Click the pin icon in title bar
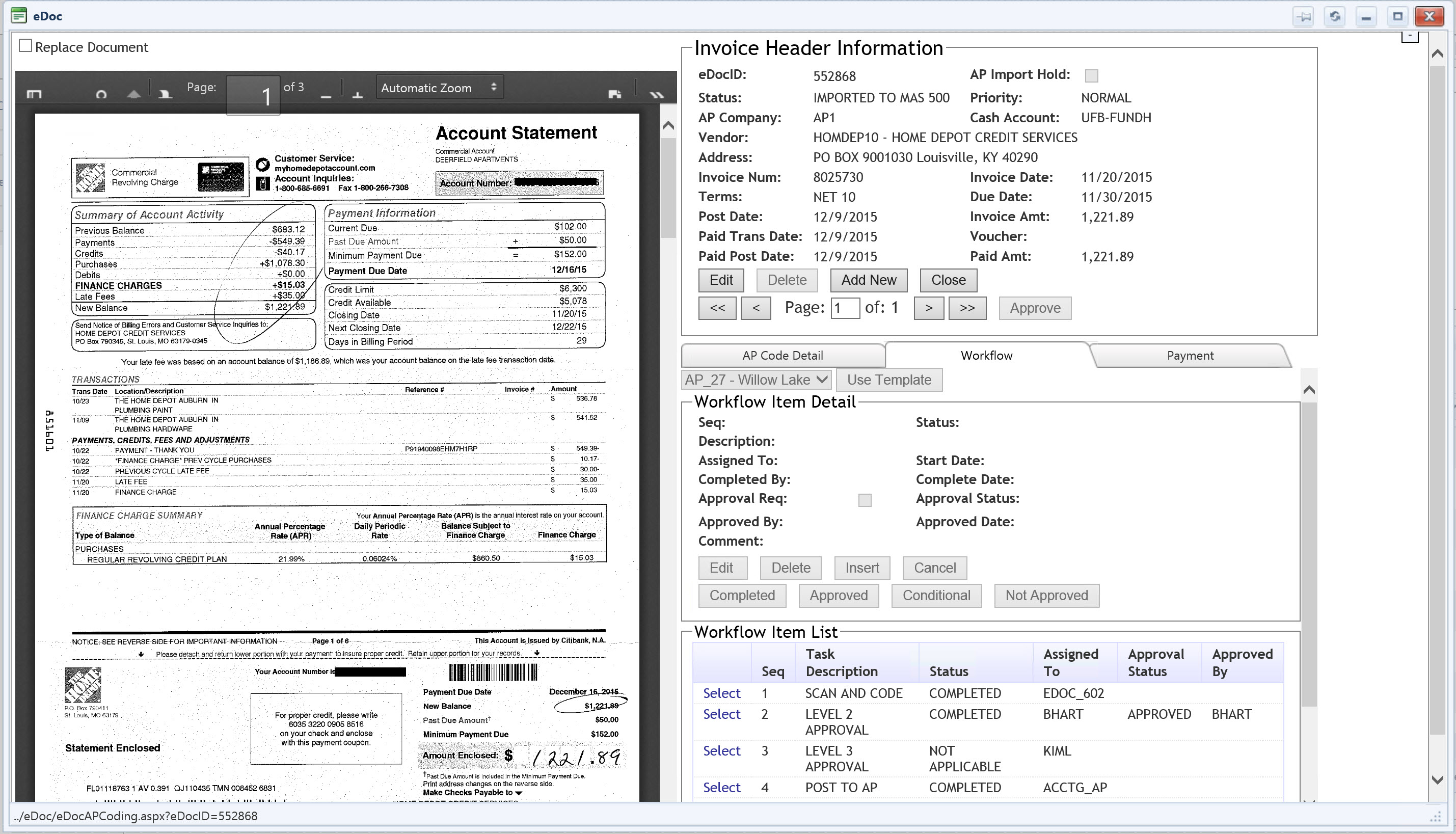The image size is (1456, 834). tap(1304, 17)
